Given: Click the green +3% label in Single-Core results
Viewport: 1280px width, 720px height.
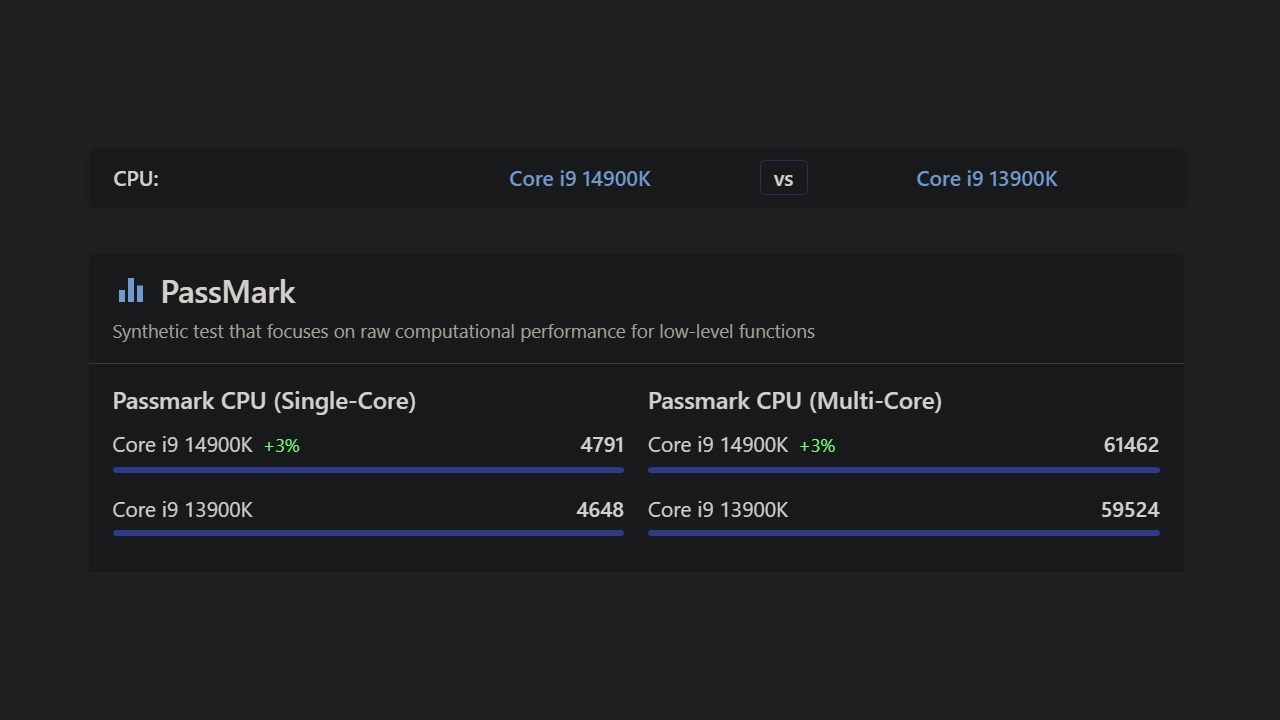Looking at the screenshot, I should pos(281,445).
